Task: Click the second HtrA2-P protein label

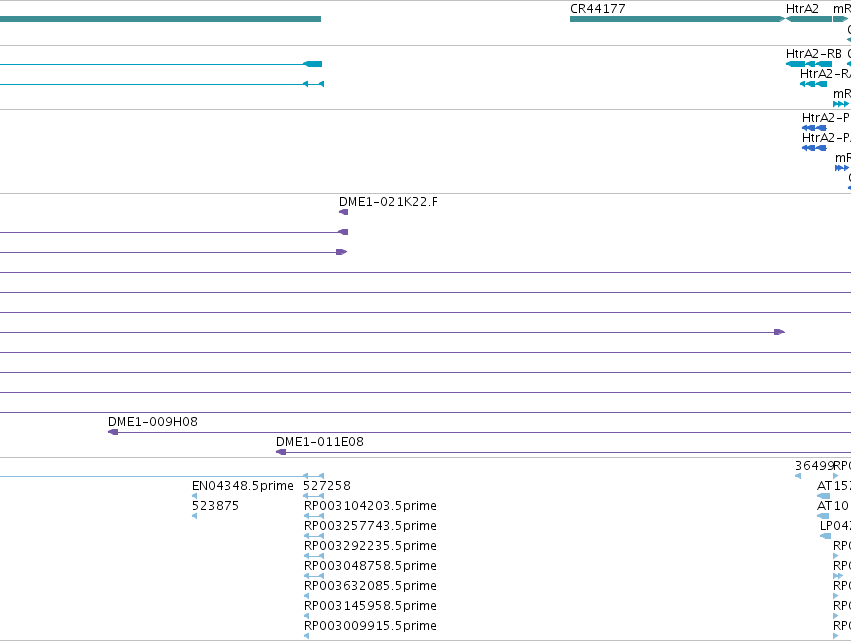Action: tap(826, 138)
